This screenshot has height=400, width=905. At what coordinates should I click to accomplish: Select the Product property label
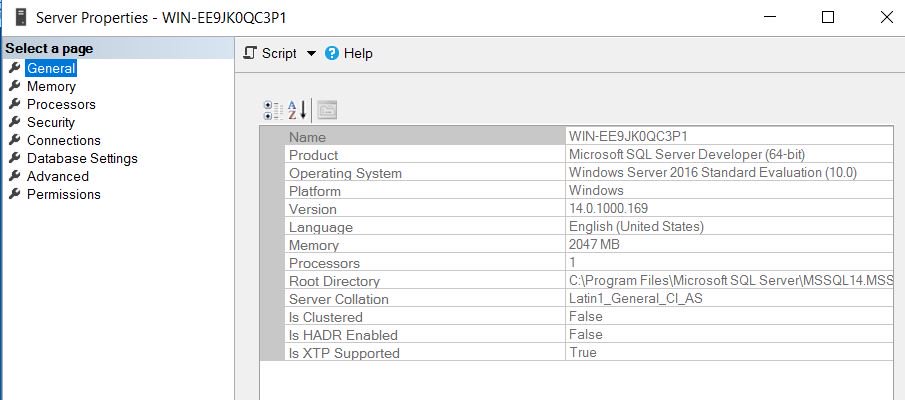(x=313, y=155)
